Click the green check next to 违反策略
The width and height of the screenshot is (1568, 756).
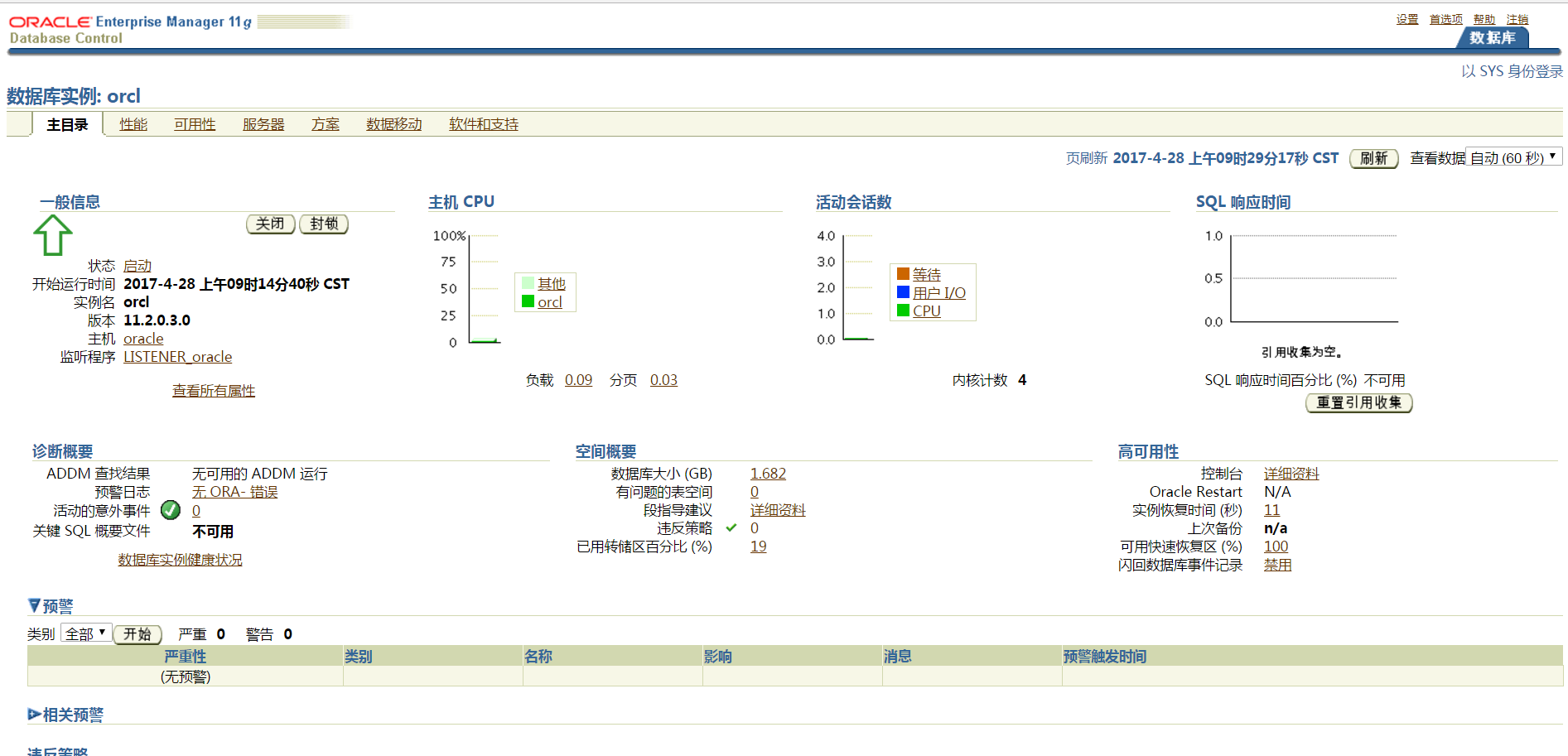(x=731, y=527)
